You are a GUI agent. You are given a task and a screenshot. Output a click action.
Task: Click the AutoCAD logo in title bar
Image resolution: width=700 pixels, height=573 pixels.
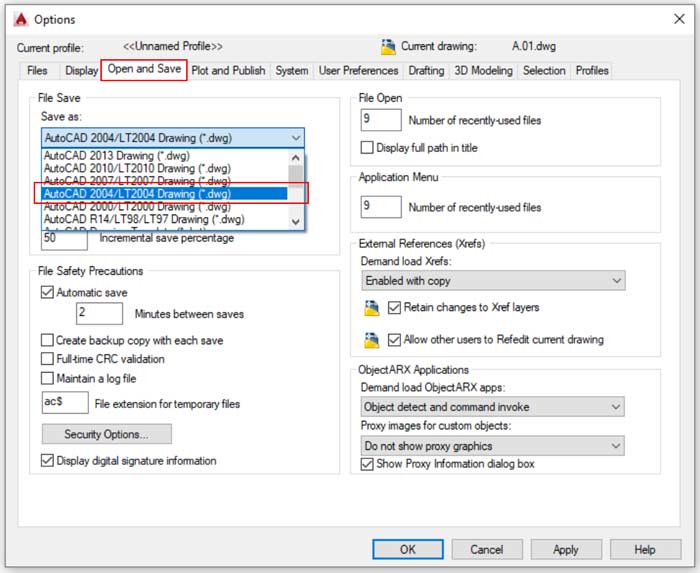(21, 20)
